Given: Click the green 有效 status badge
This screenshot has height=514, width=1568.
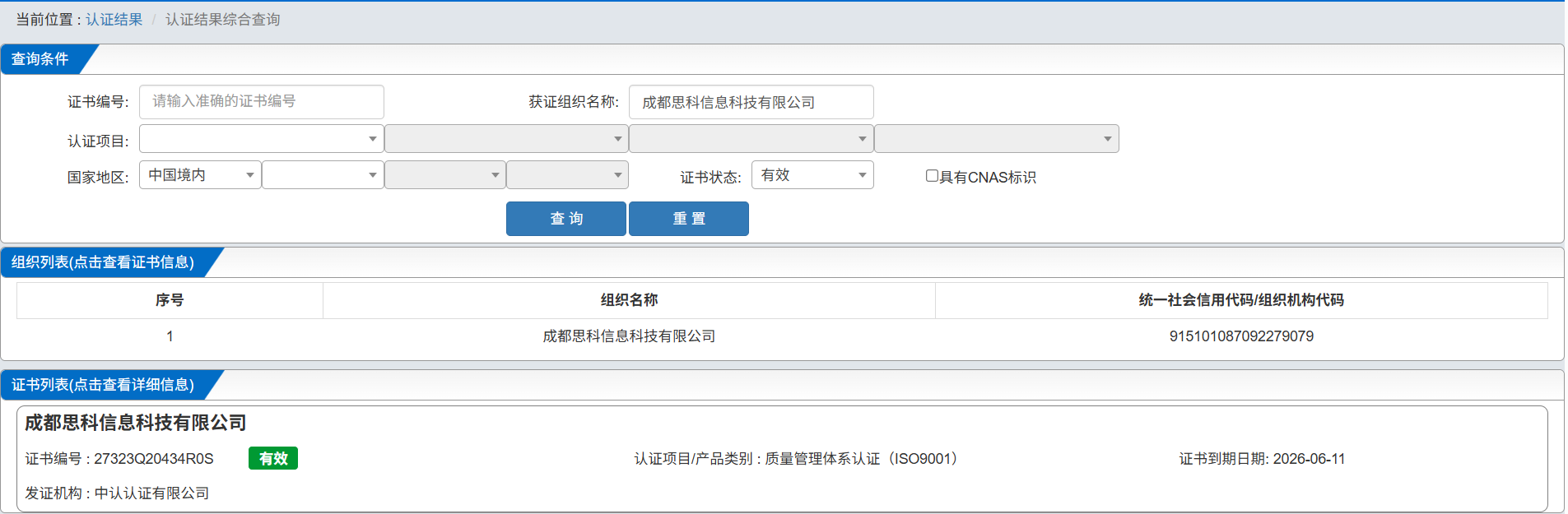Looking at the screenshot, I should point(273,458).
